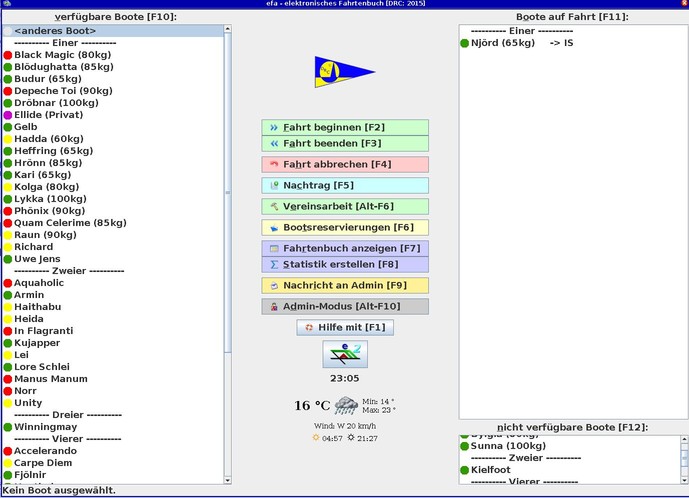Open Statistik erstellen
Screen dimensions: 689x498
coord(344,264)
